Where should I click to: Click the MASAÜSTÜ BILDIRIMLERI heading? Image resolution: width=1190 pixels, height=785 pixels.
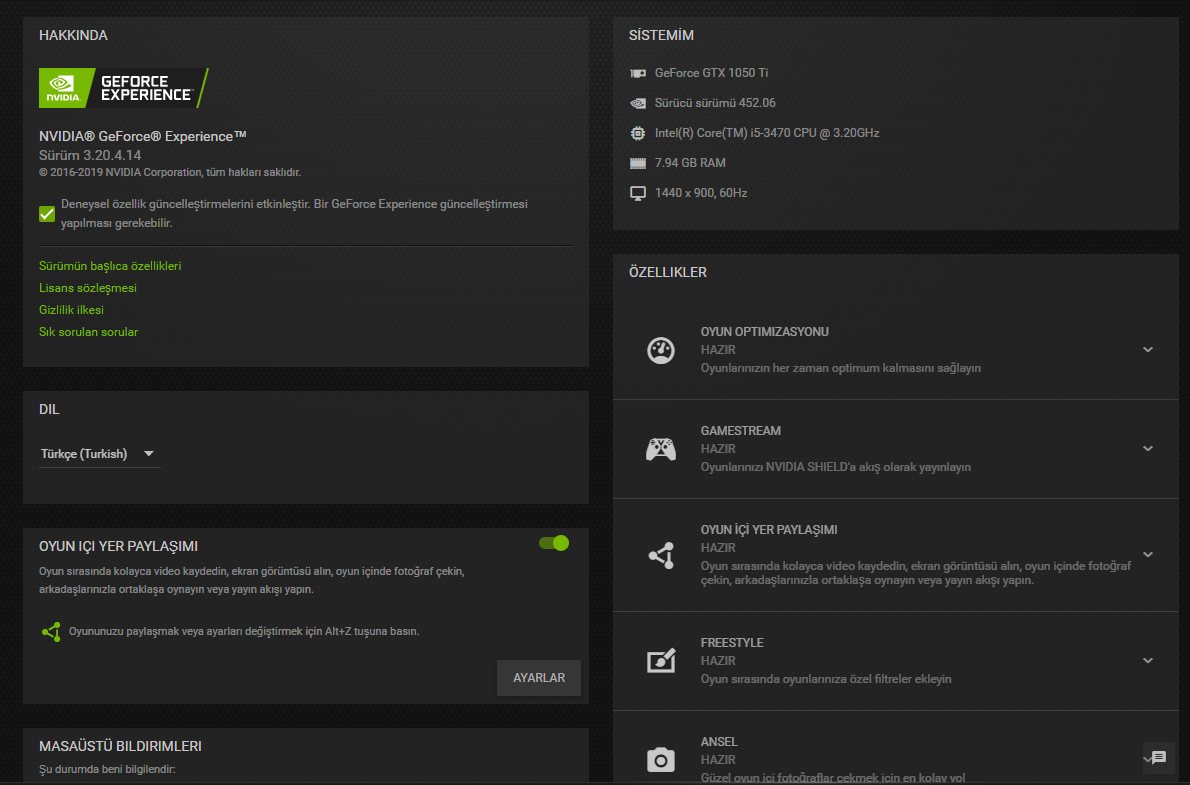(120, 747)
